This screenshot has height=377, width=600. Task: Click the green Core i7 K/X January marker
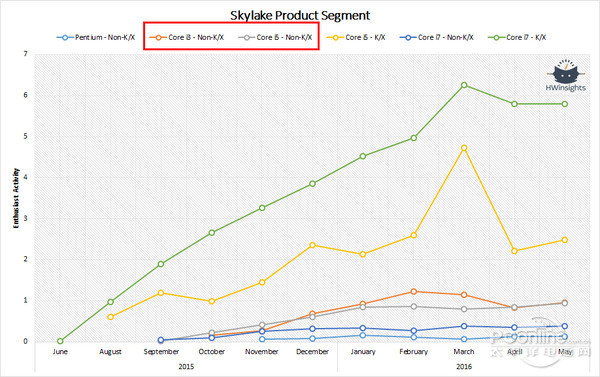[x=363, y=156]
